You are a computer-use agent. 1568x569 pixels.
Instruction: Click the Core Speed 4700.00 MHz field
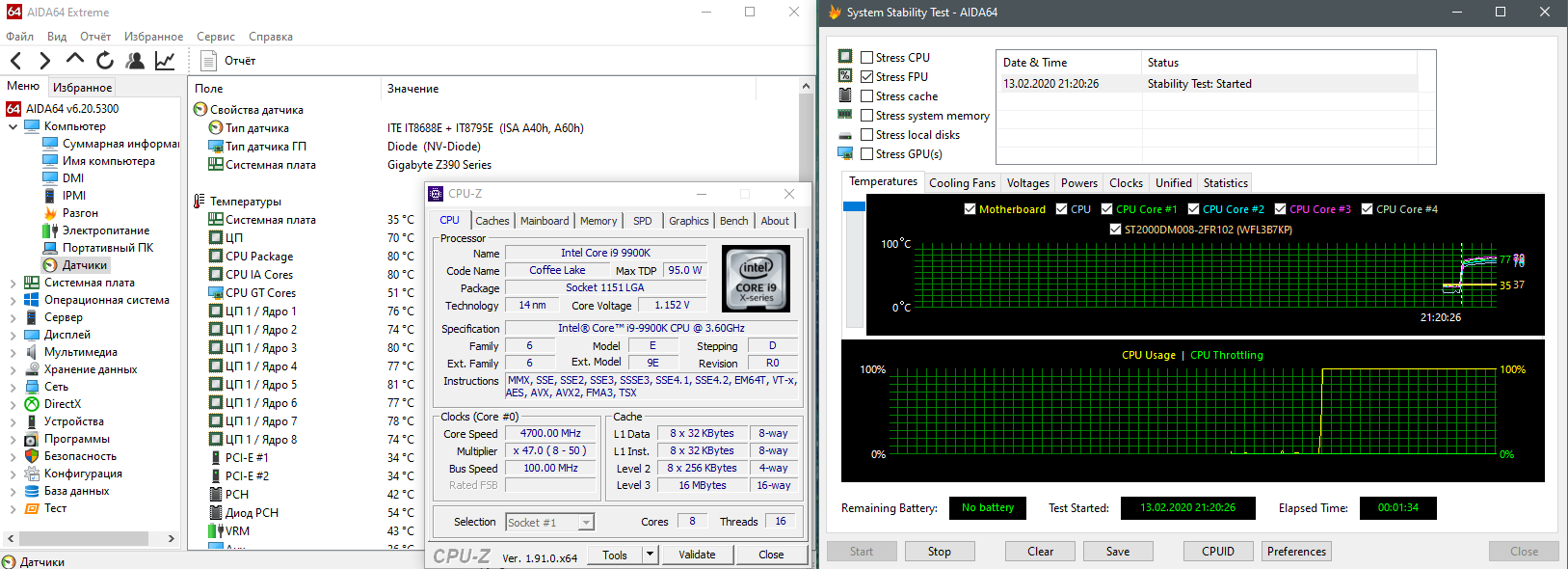(551, 433)
